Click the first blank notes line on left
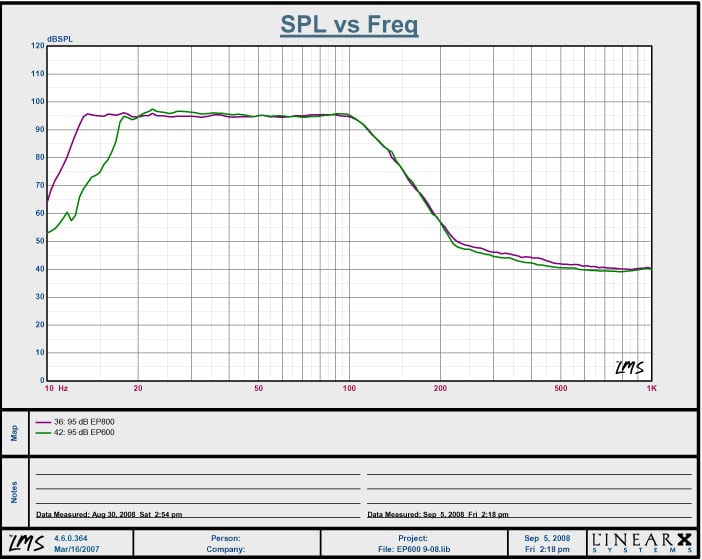 pyautogui.click(x=197, y=473)
